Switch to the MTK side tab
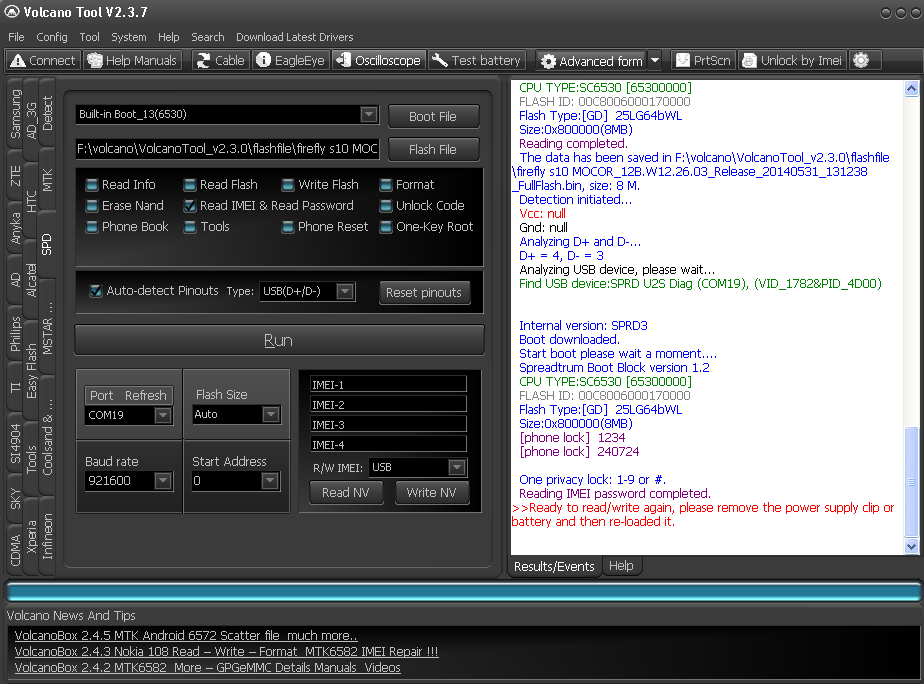Screen dimensions: 924x684 48,180
